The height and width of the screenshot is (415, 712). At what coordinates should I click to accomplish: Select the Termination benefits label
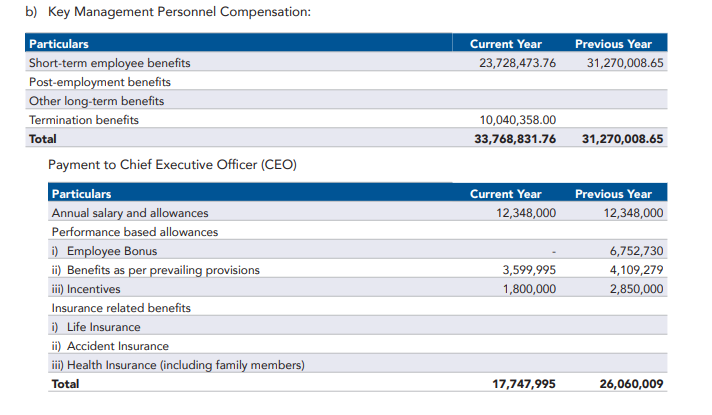[84, 120]
